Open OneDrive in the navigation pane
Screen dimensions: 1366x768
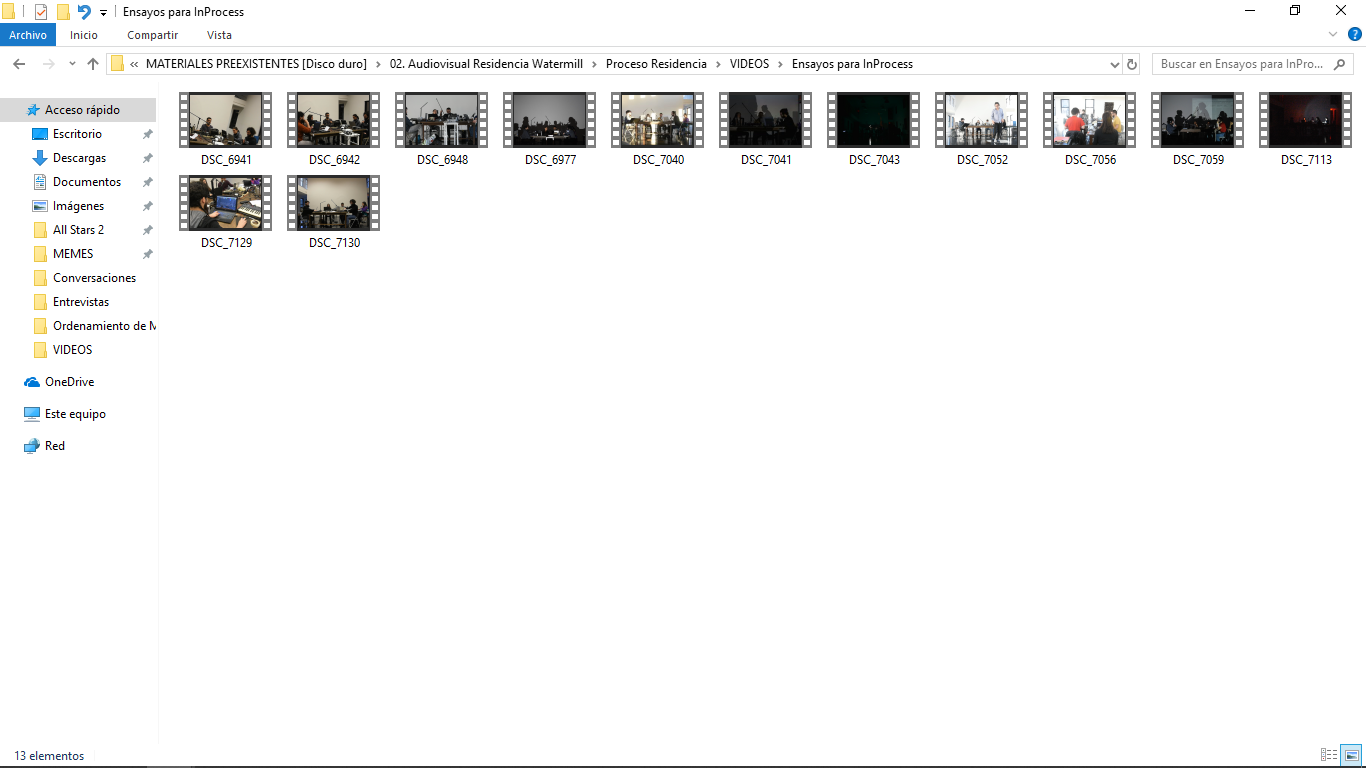[69, 382]
